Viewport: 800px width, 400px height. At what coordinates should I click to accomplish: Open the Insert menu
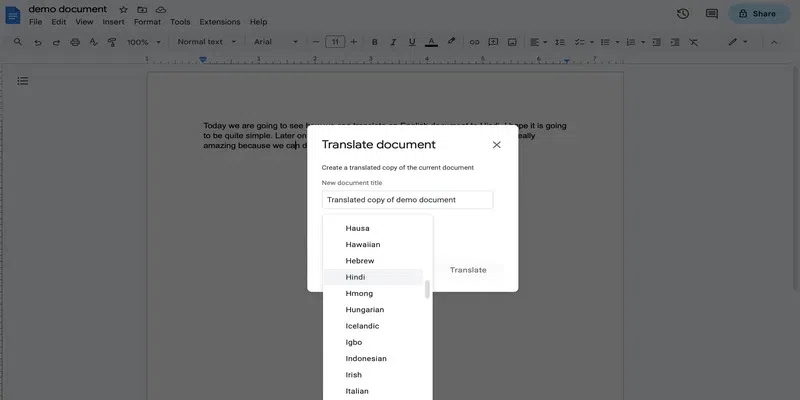click(x=113, y=22)
